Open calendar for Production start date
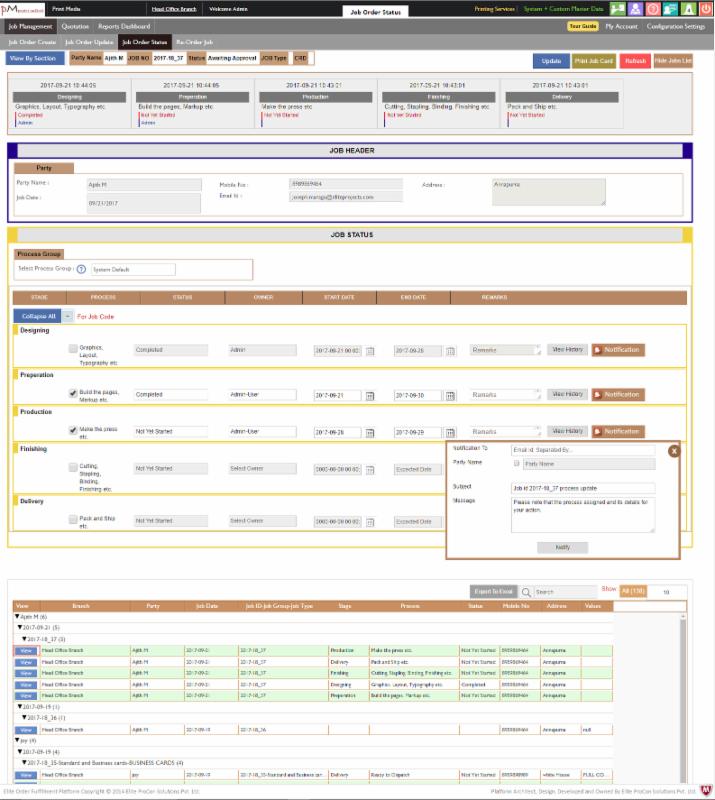Image resolution: width=715 pixels, height=800 pixels. 370,433
